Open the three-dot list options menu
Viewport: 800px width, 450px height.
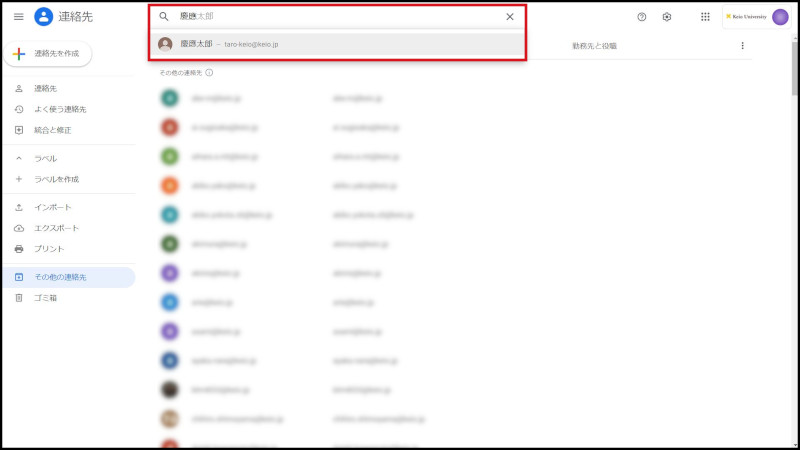pyautogui.click(x=742, y=46)
